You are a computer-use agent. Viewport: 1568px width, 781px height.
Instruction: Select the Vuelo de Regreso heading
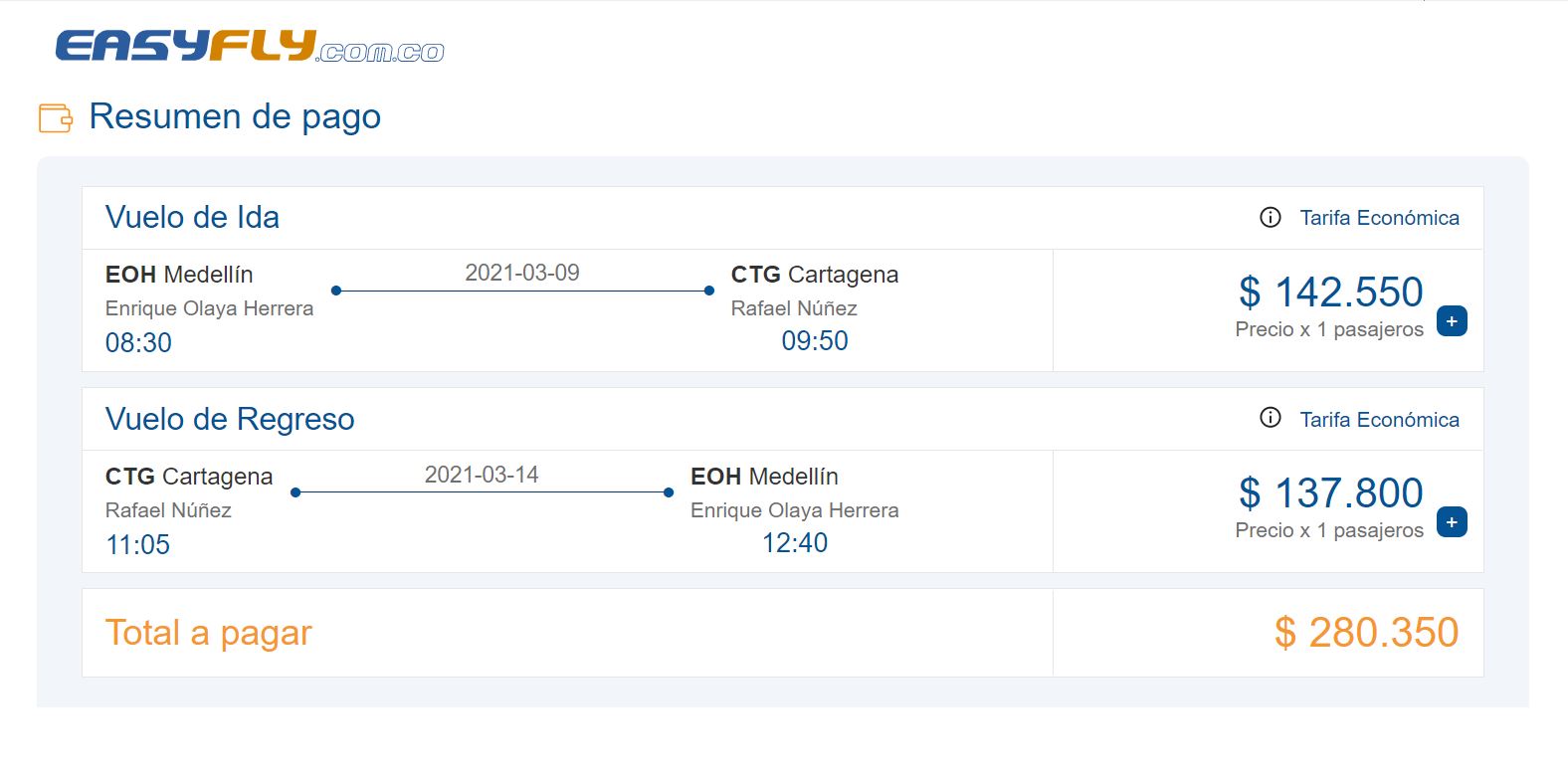coord(230,419)
